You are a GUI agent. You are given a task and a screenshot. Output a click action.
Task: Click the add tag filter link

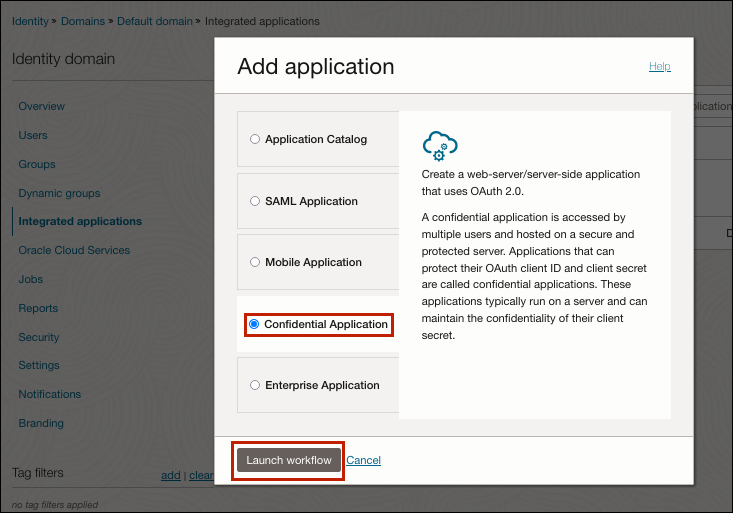tap(170, 476)
